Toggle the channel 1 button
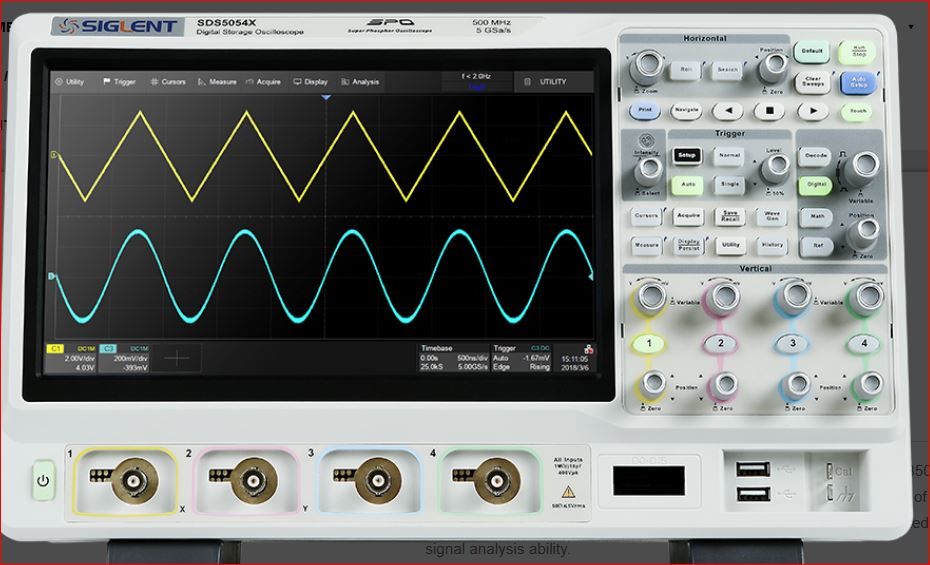This screenshot has width=930, height=565. (x=648, y=343)
